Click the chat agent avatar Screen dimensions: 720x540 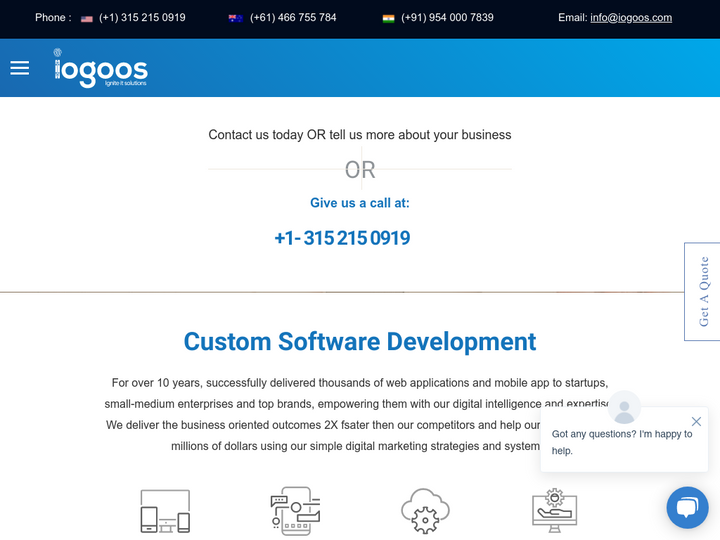click(x=624, y=408)
